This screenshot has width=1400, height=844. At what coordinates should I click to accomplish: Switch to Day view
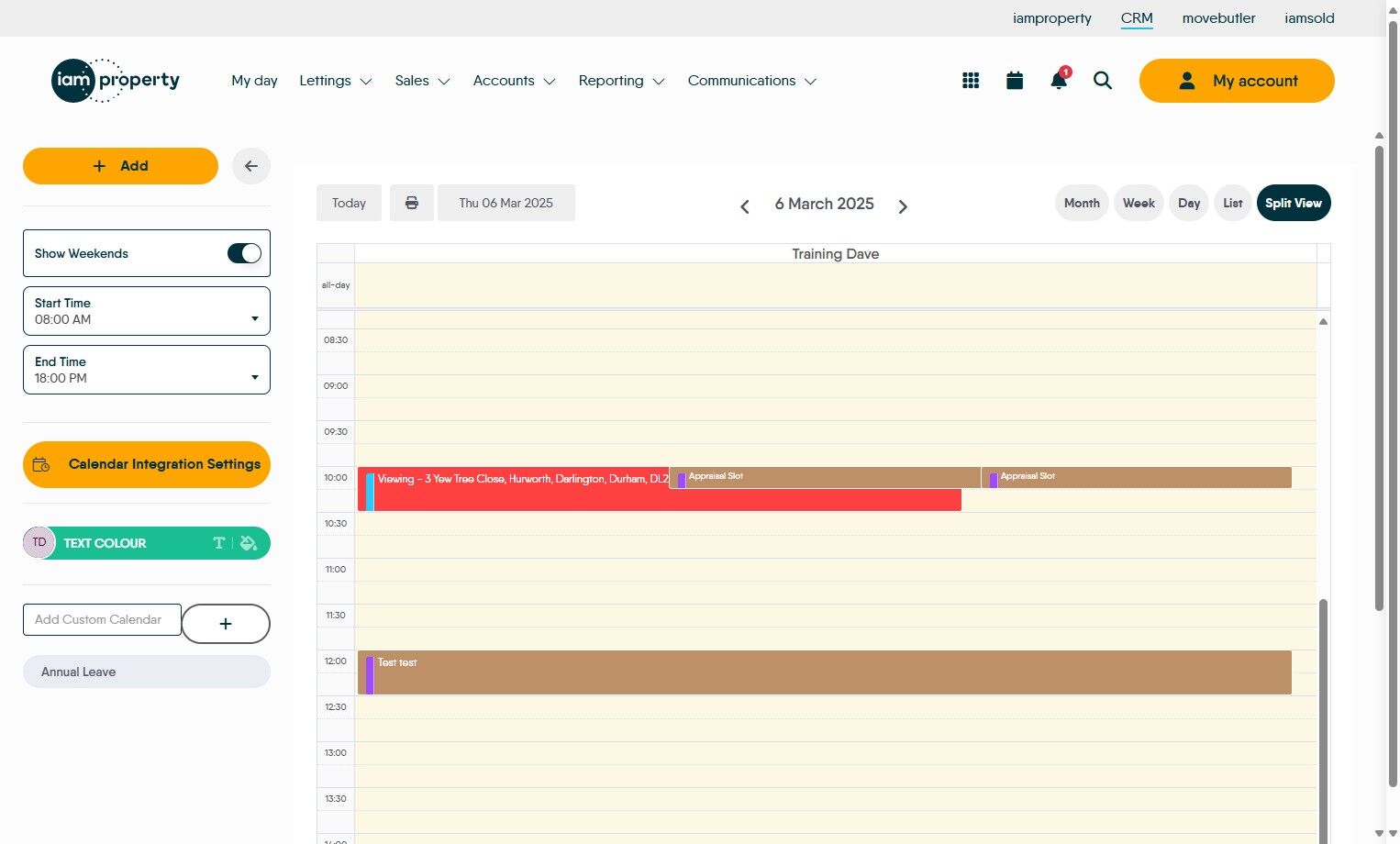(x=1189, y=203)
